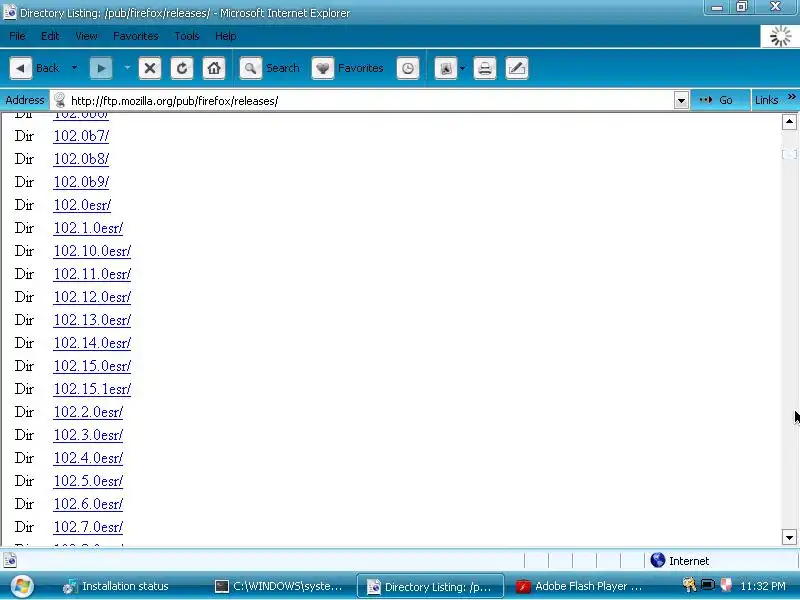Screen dimensions: 800x600
Task: Open the 102.0esr/ directory link
Action: pos(82,205)
